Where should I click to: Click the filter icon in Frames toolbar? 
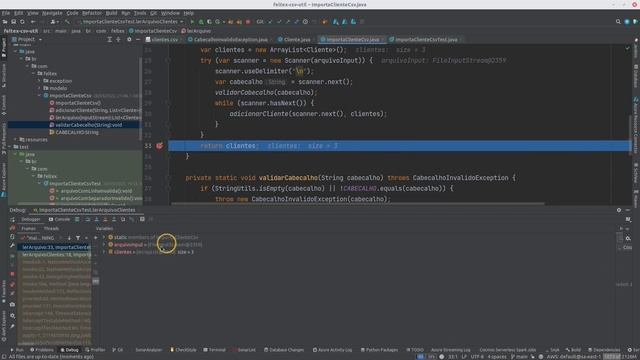coord(78,238)
